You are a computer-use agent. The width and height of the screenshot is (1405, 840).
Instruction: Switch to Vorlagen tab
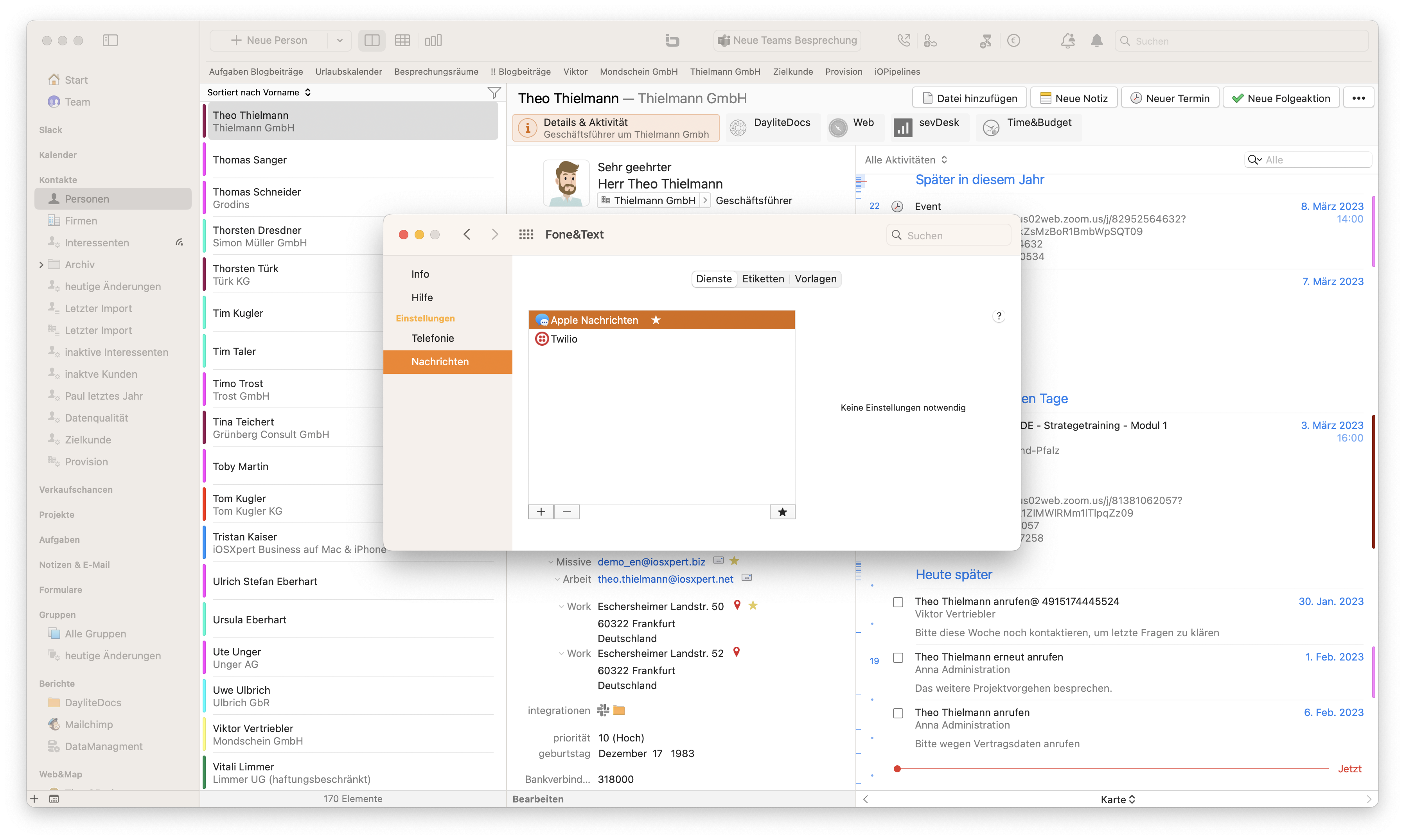coord(815,278)
